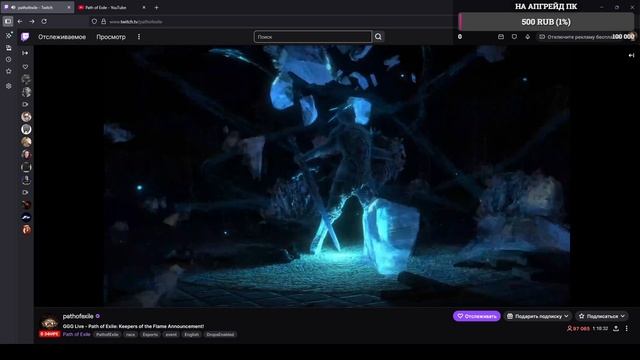Open the browser sidebar bookmarks star icon
Image resolution: width=640 pixels, height=360 pixels.
(8, 71)
